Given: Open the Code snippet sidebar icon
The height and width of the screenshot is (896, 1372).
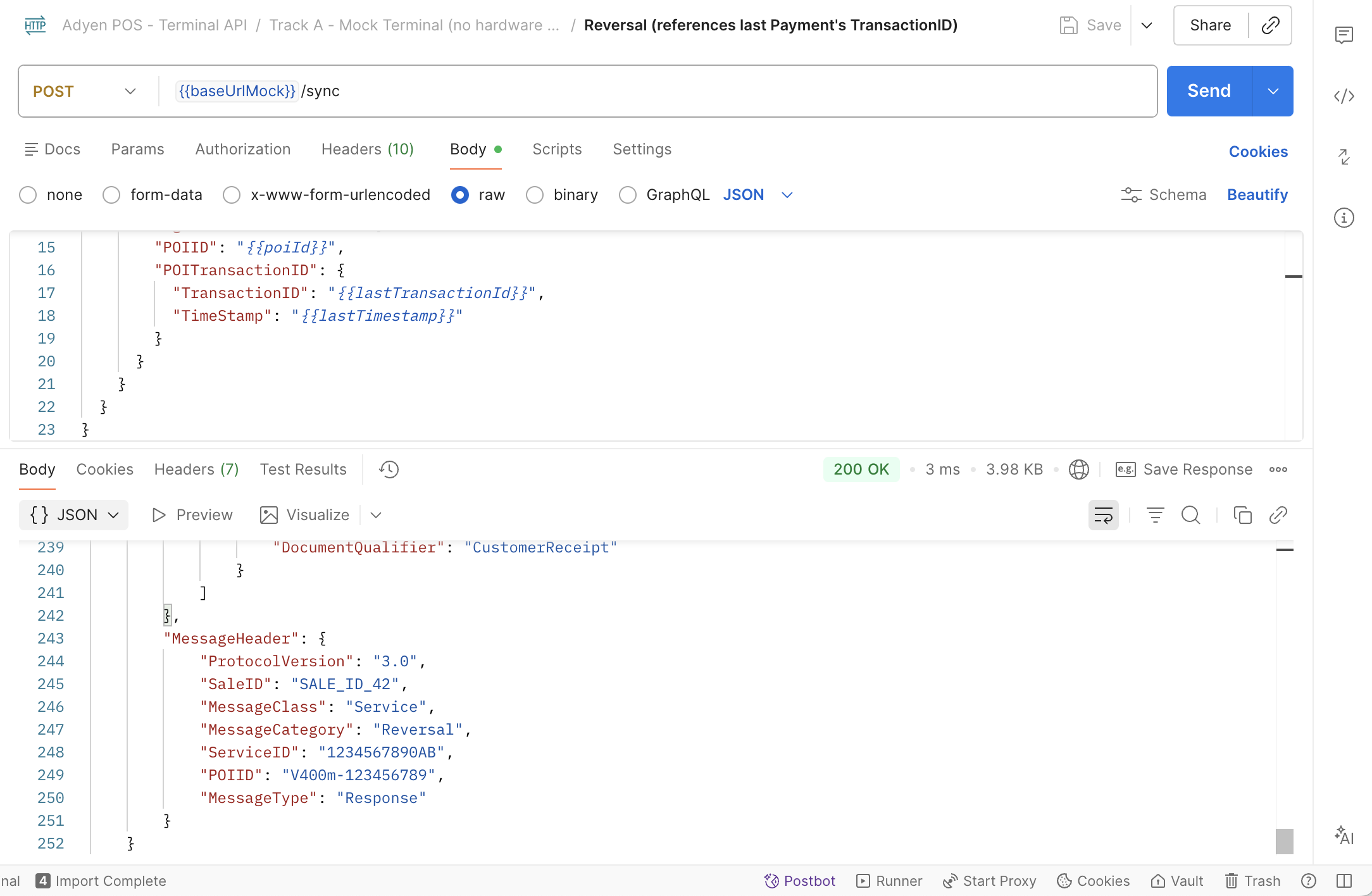Looking at the screenshot, I should 1344,96.
